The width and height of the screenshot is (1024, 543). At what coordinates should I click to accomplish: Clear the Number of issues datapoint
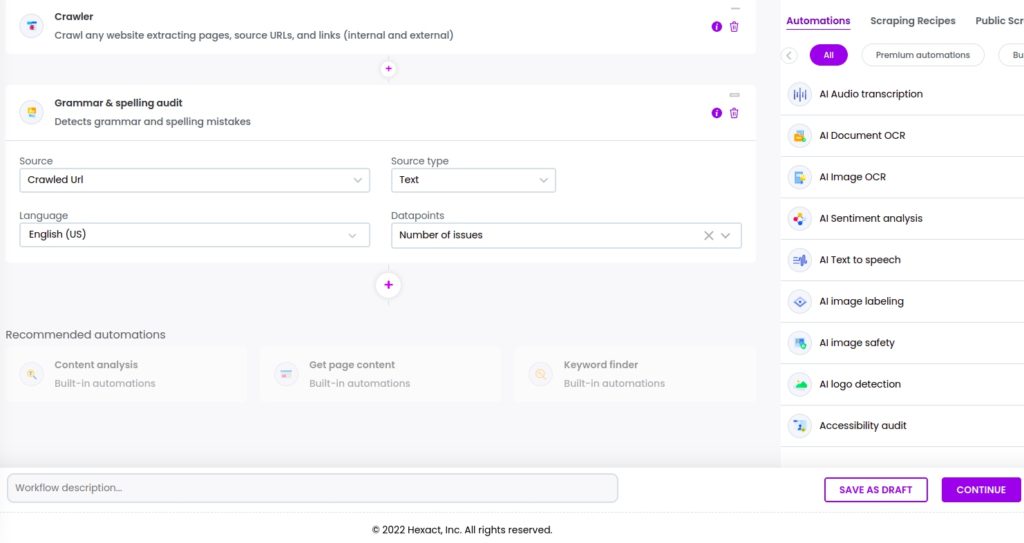pyautogui.click(x=709, y=235)
